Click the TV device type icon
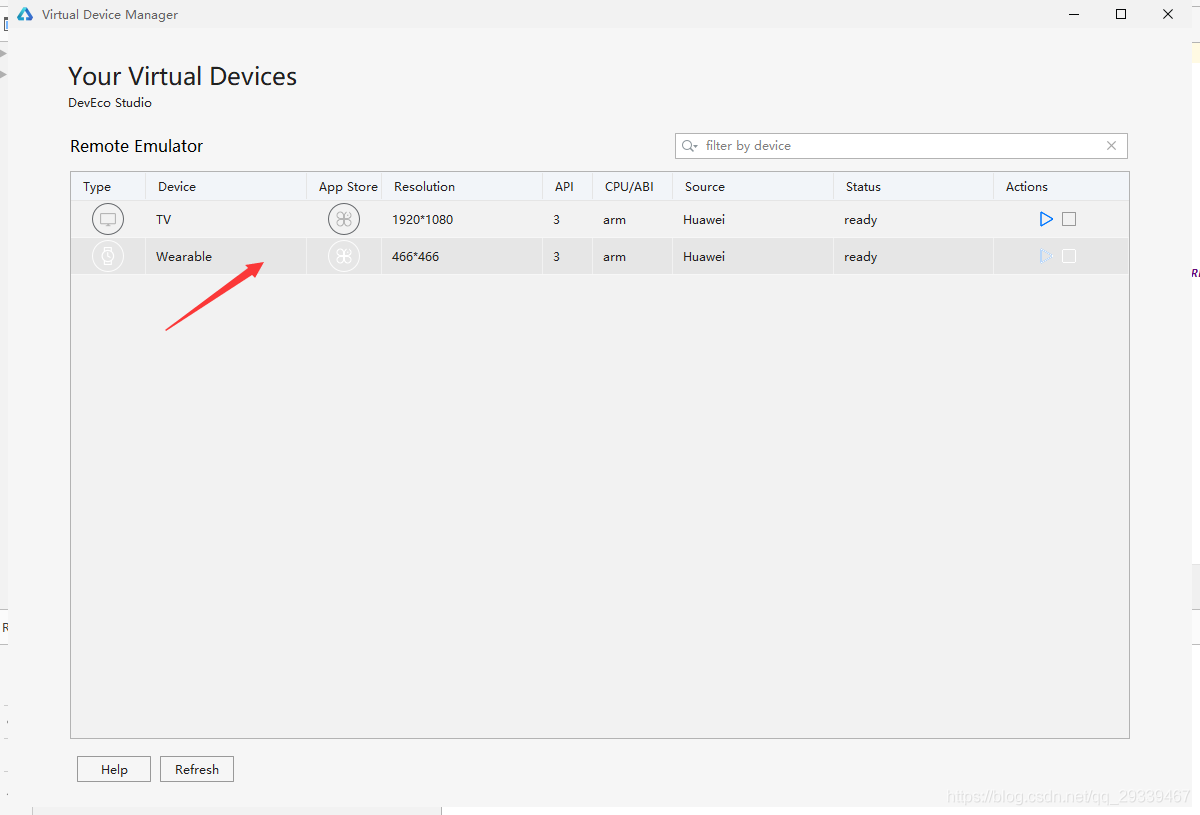Screen dimensions: 1200x815 108,219
